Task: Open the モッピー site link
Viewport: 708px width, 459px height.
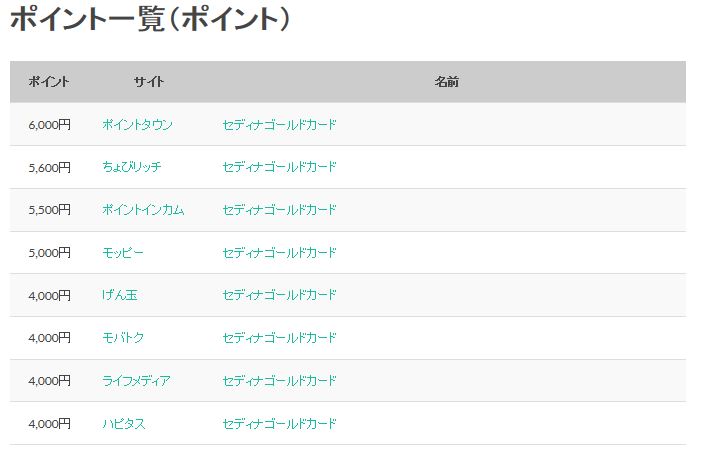Action: pyautogui.click(x=122, y=252)
